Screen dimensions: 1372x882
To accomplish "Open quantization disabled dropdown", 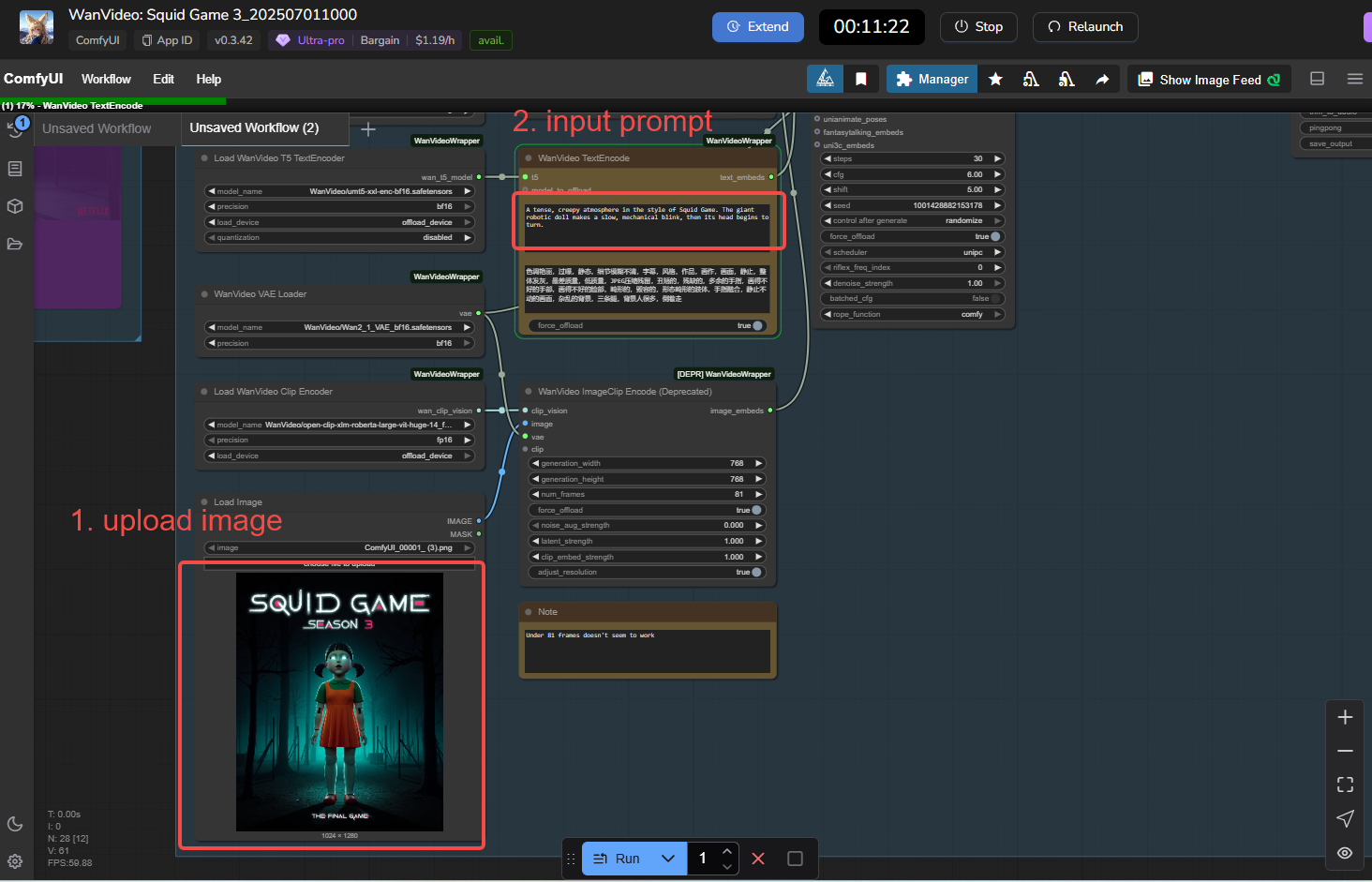I will [339, 237].
